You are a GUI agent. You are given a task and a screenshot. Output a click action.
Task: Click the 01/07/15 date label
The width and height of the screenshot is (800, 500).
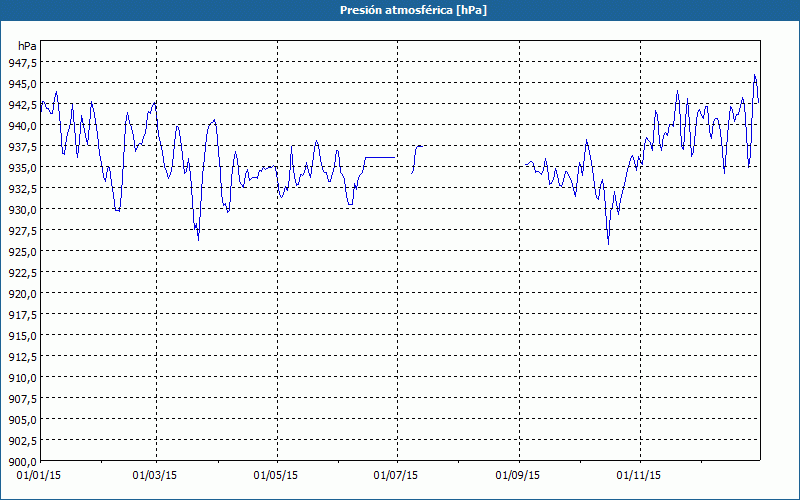pos(396,475)
